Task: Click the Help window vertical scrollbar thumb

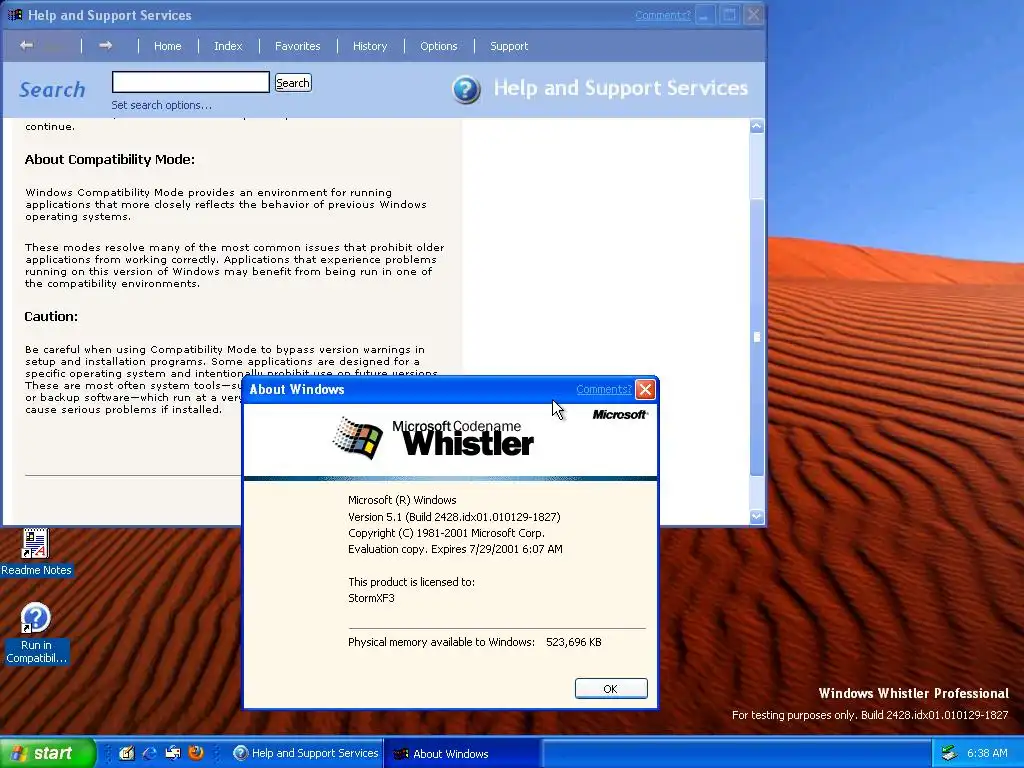Action: [x=757, y=336]
